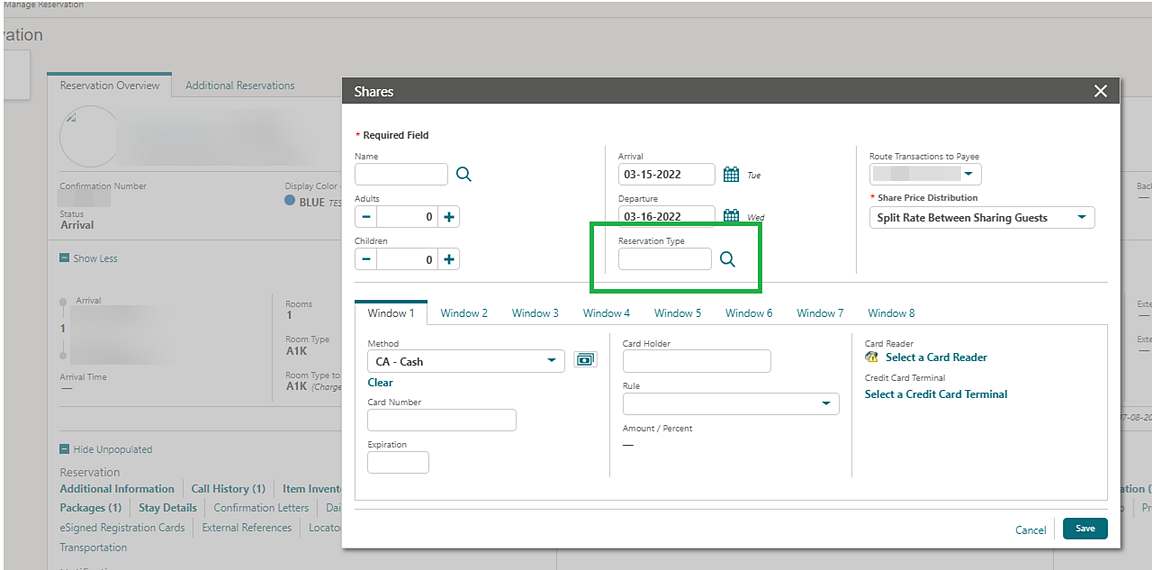Switch to the Window 1 tab
The image size is (1152, 570).
[391, 313]
